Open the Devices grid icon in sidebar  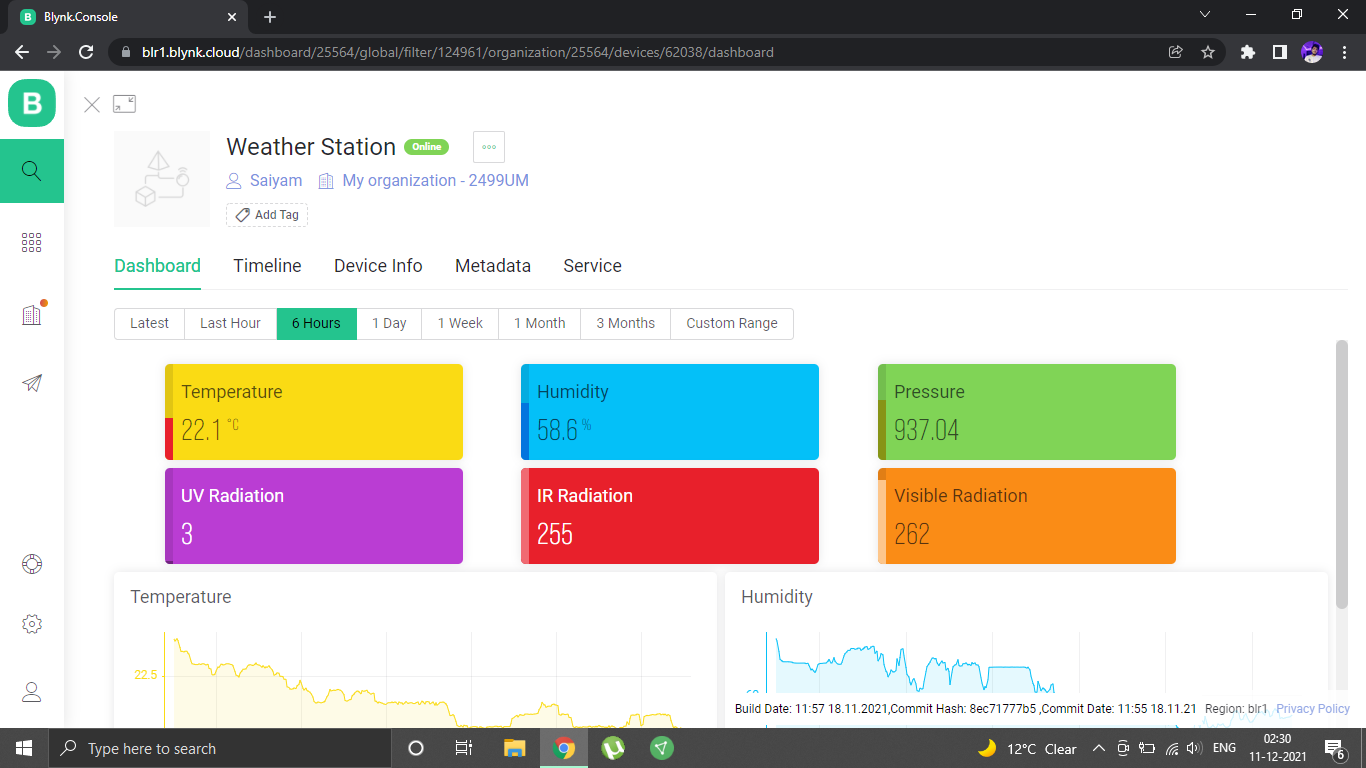tap(31, 242)
